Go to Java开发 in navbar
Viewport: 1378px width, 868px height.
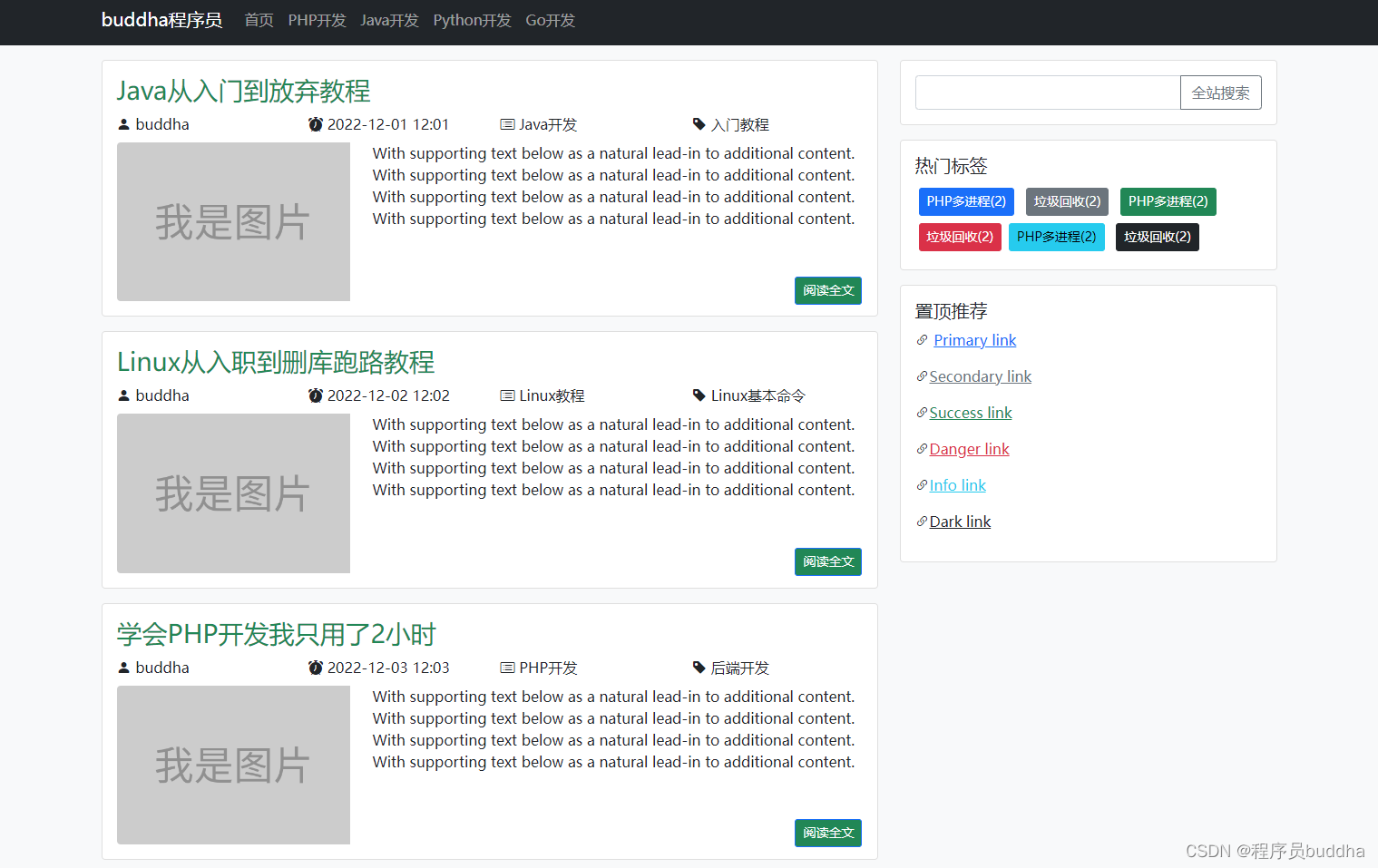coord(389,20)
